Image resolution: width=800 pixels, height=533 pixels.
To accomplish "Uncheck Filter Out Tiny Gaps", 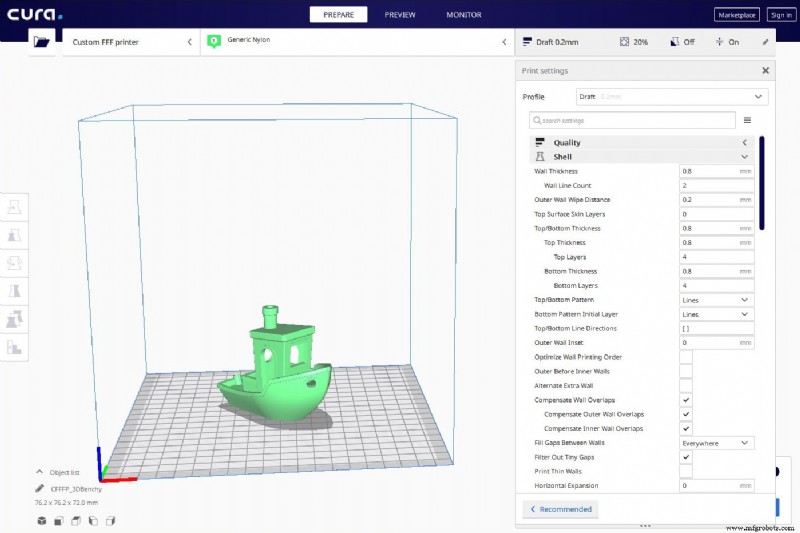I will coord(686,457).
